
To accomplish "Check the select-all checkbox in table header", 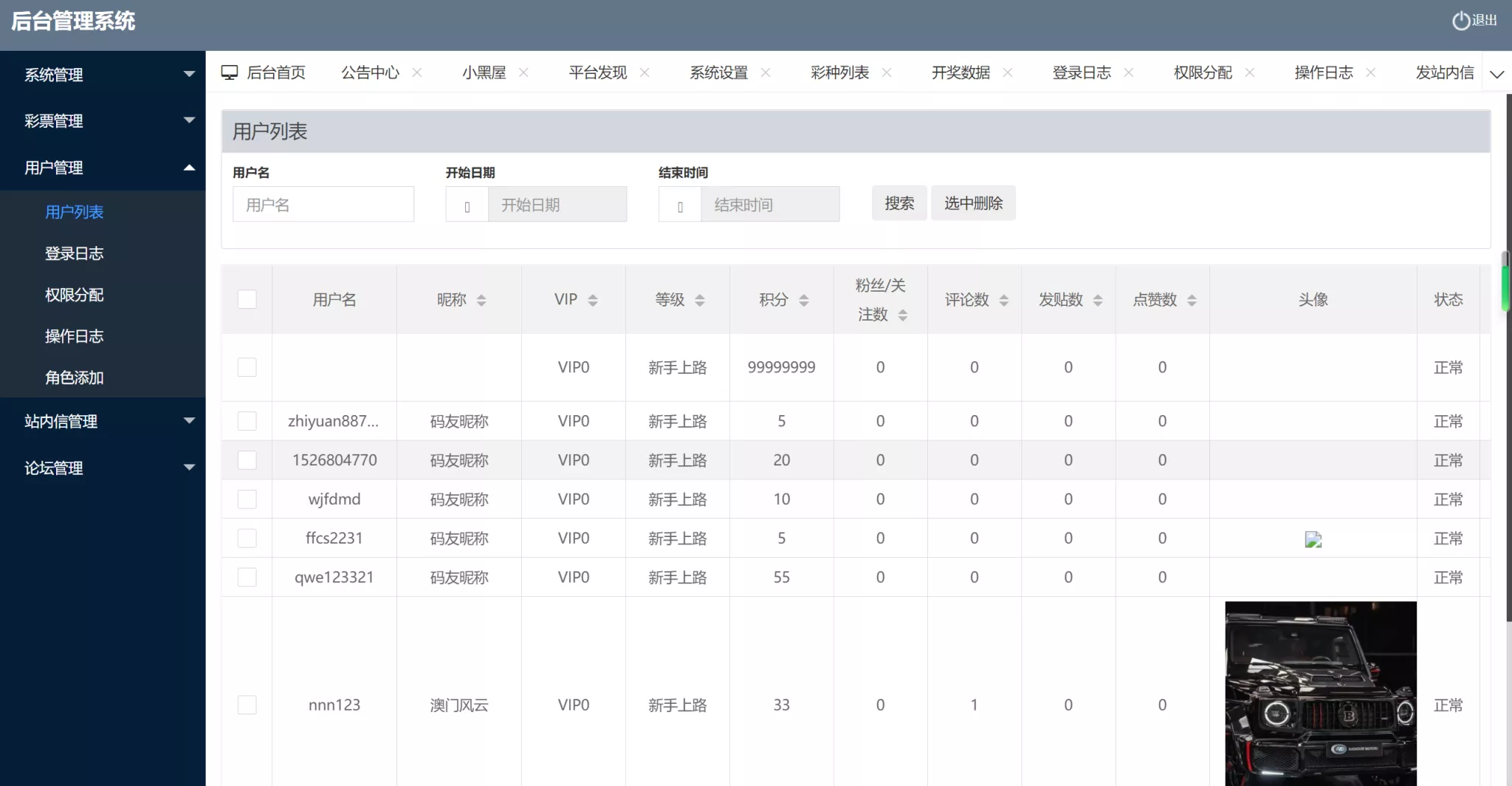I will click(247, 298).
